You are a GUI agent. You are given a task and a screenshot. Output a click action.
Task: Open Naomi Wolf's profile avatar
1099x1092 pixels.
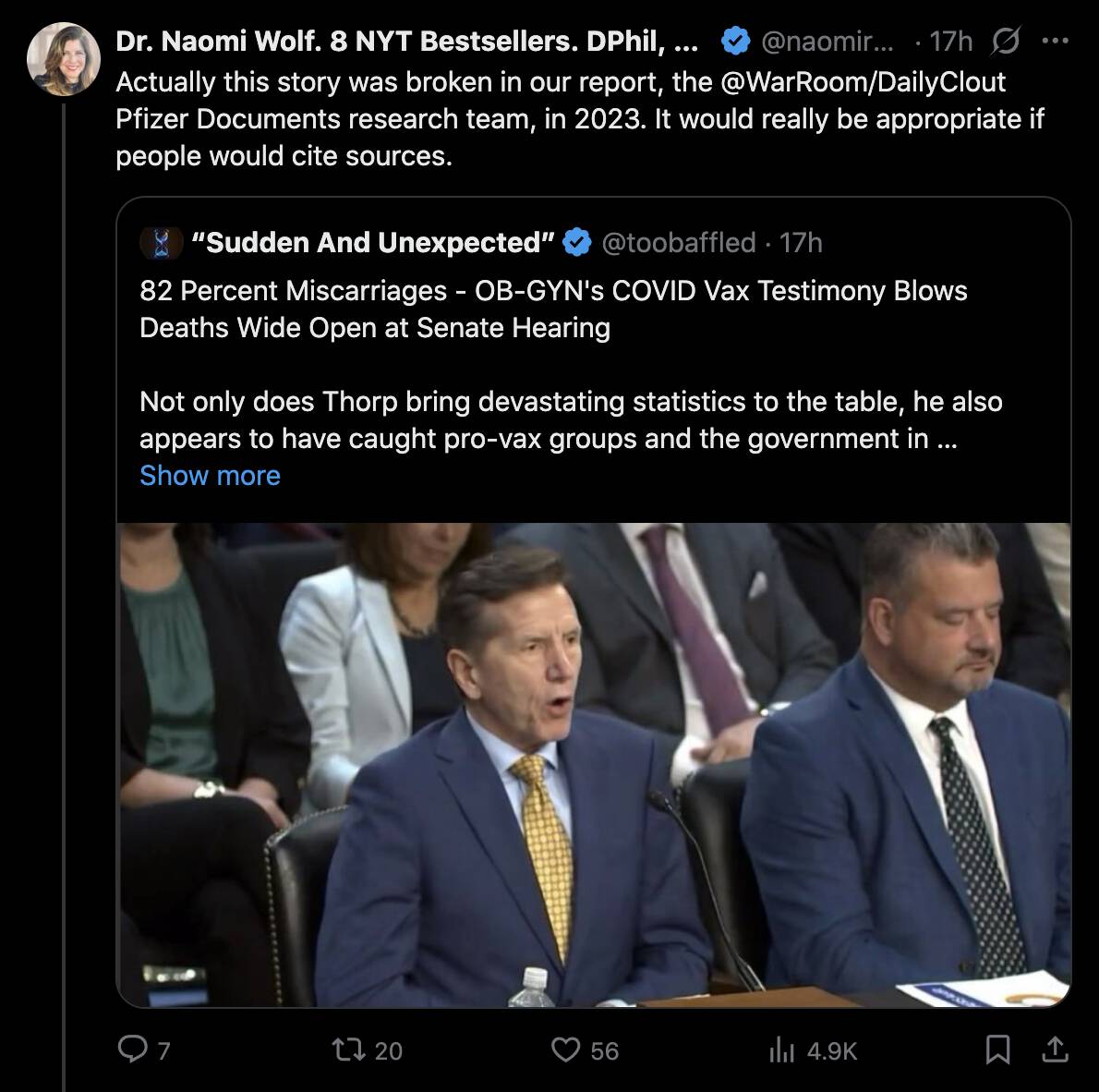(x=63, y=59)
